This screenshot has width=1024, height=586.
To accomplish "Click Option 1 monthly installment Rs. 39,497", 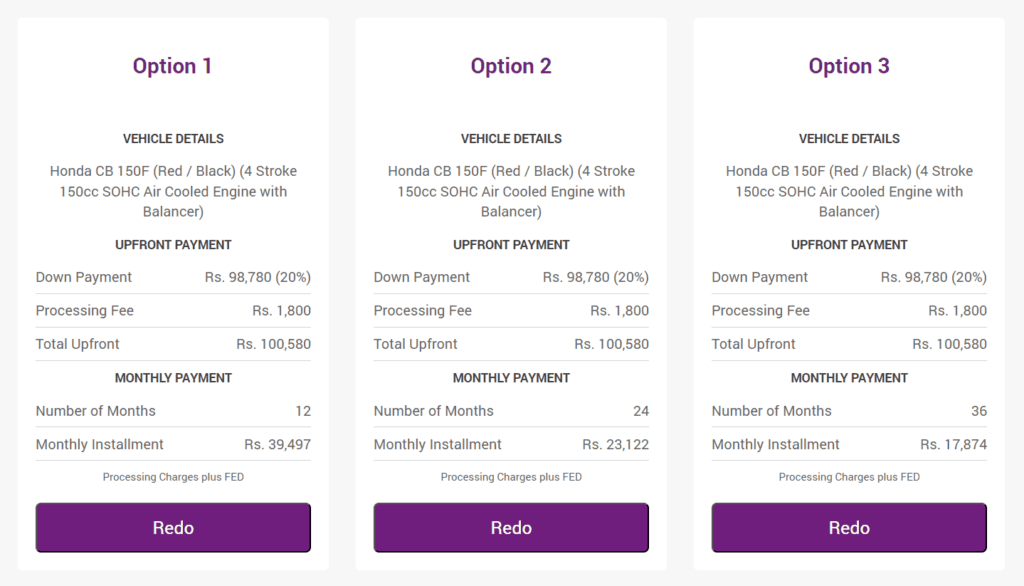I will coord(278,444).
